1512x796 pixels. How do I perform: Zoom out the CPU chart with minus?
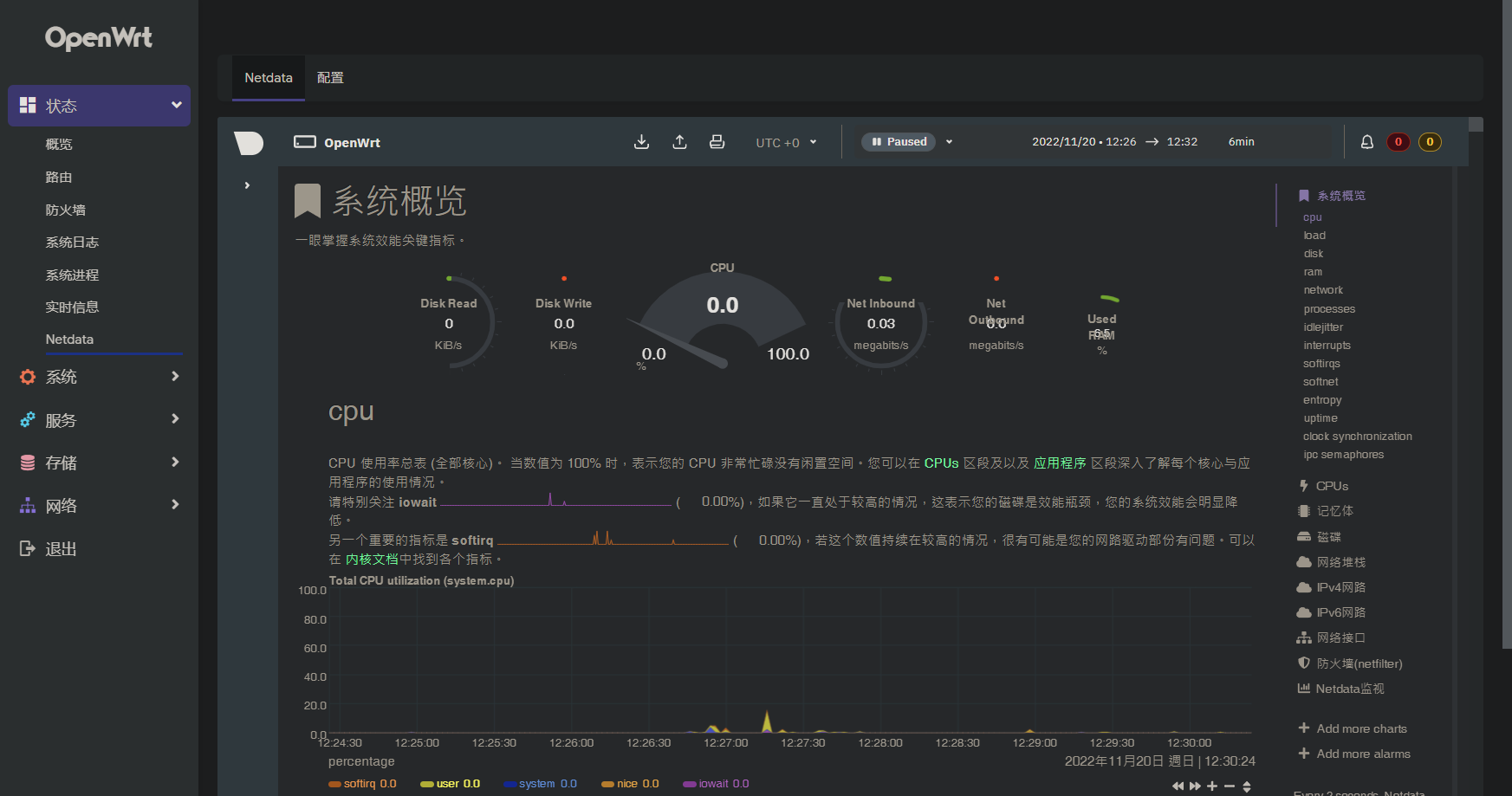(1229, 786)
